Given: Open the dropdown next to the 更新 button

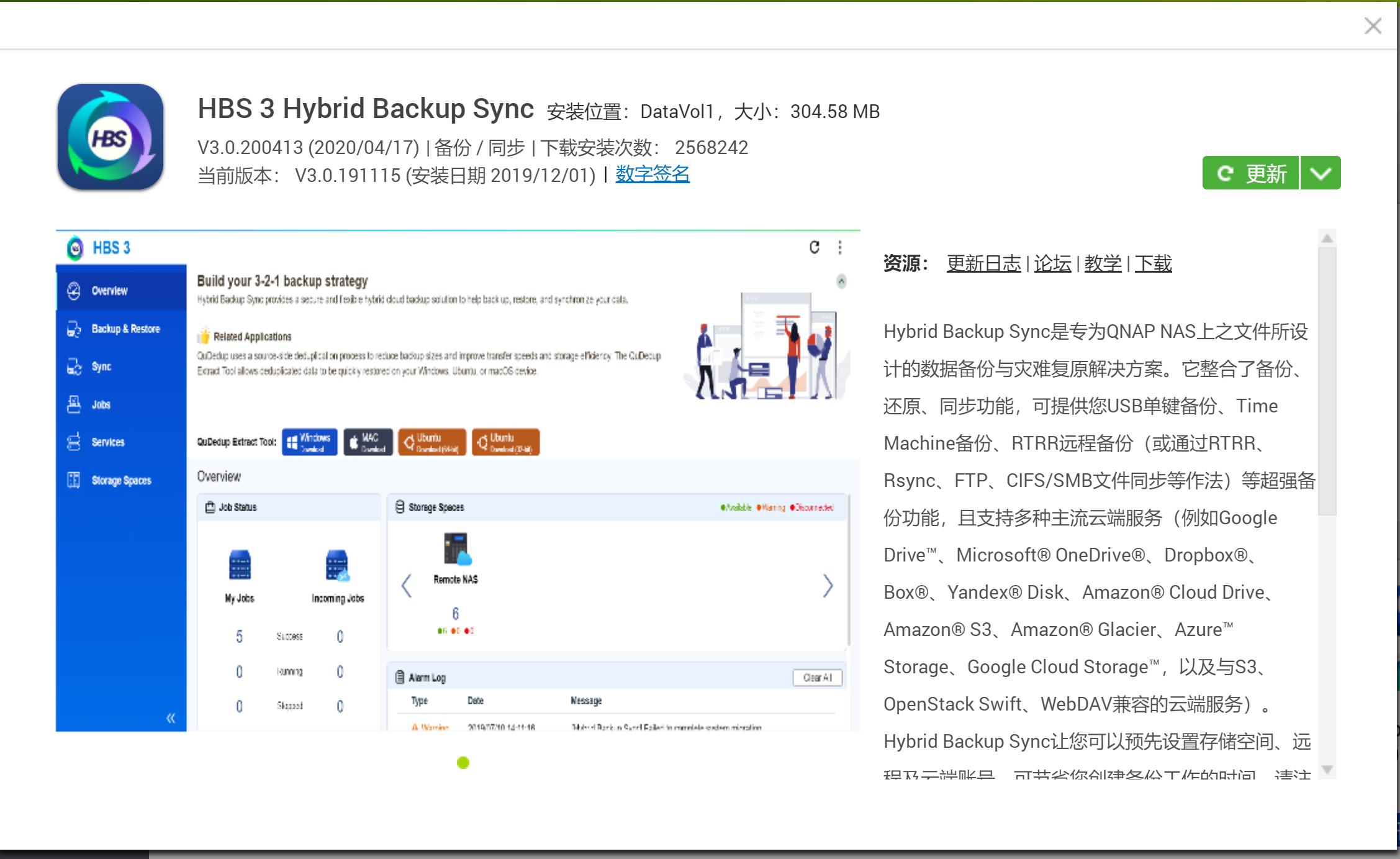Looking at the screenshot, I should (x=1319, y=172).
